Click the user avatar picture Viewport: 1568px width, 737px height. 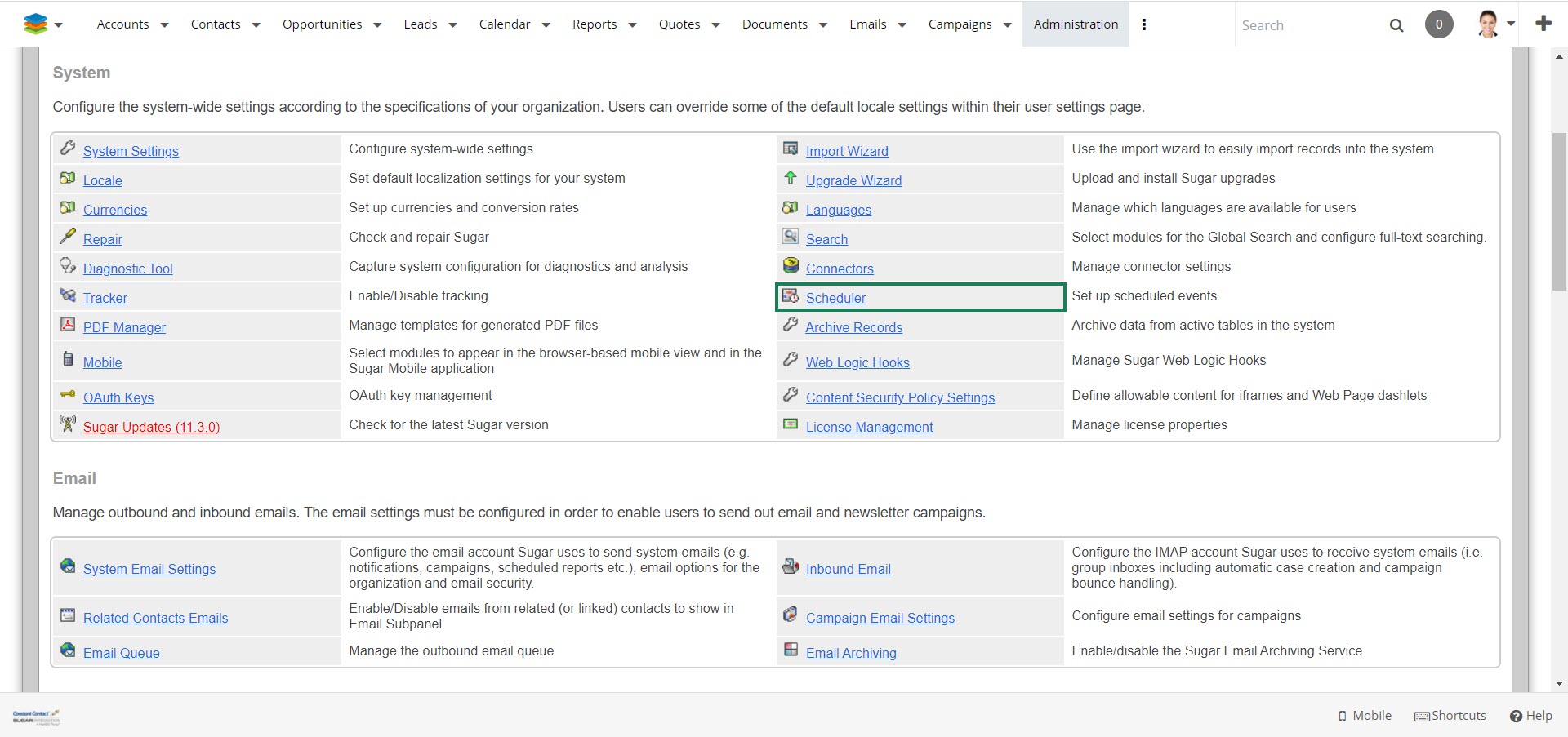1488,24
